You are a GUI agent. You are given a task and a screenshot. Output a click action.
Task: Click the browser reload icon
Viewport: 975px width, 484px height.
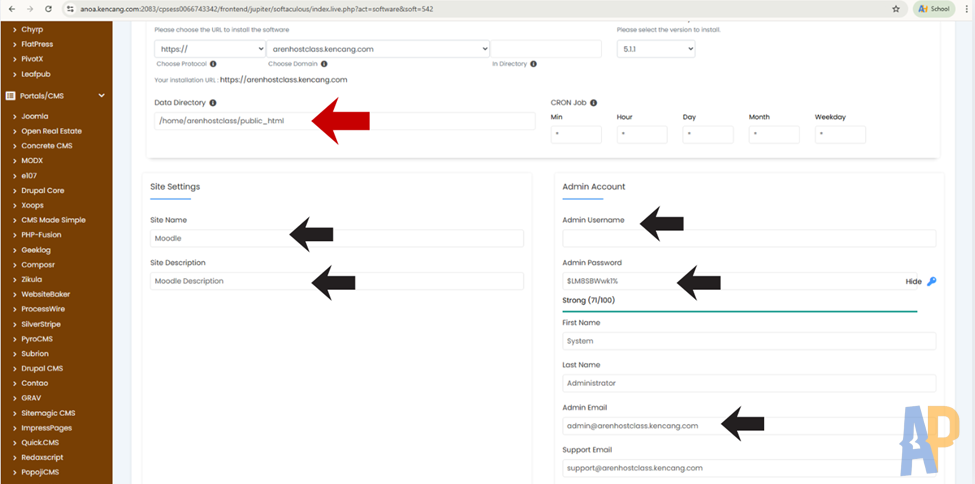[x=48, y=8]
